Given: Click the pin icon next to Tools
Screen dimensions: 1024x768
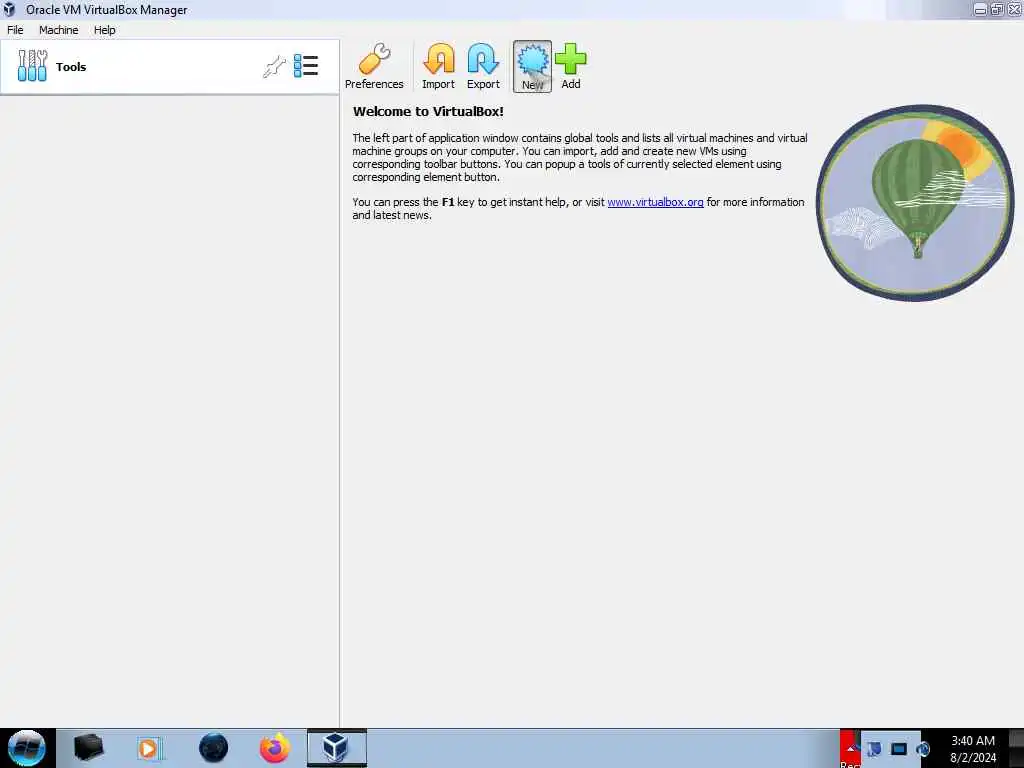Looking at the screenshot, I should [274, 67].
